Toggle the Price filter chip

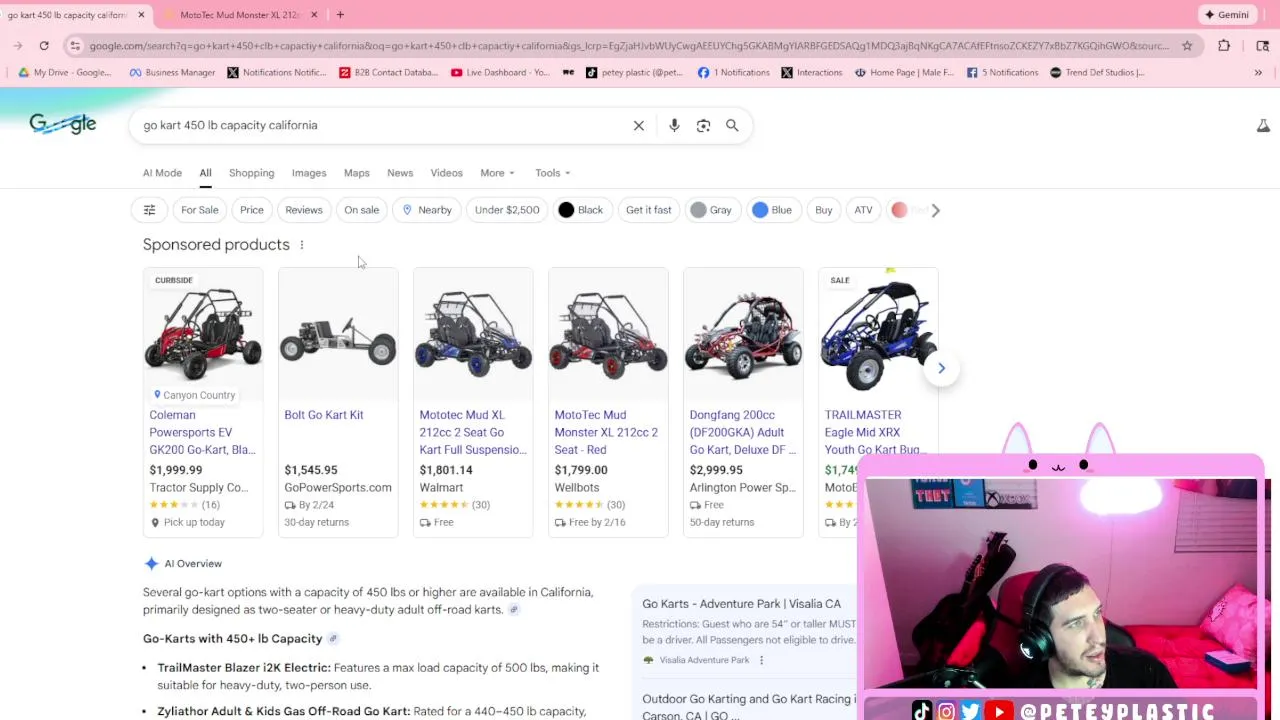click(x=252, y=210)
